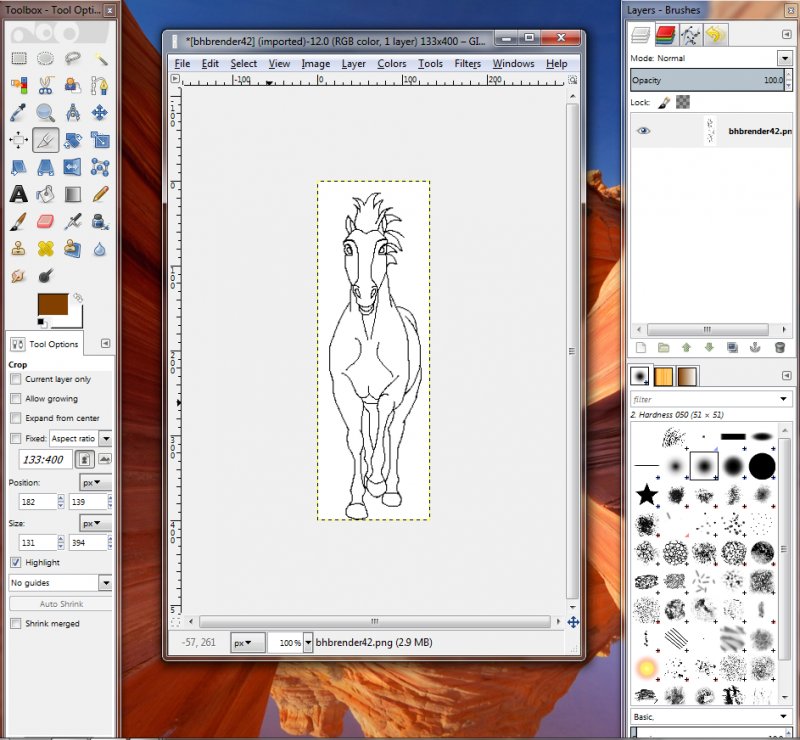Screen dimensions: 800x740
Task: Open the Image menu
Action: click(315, 64)
